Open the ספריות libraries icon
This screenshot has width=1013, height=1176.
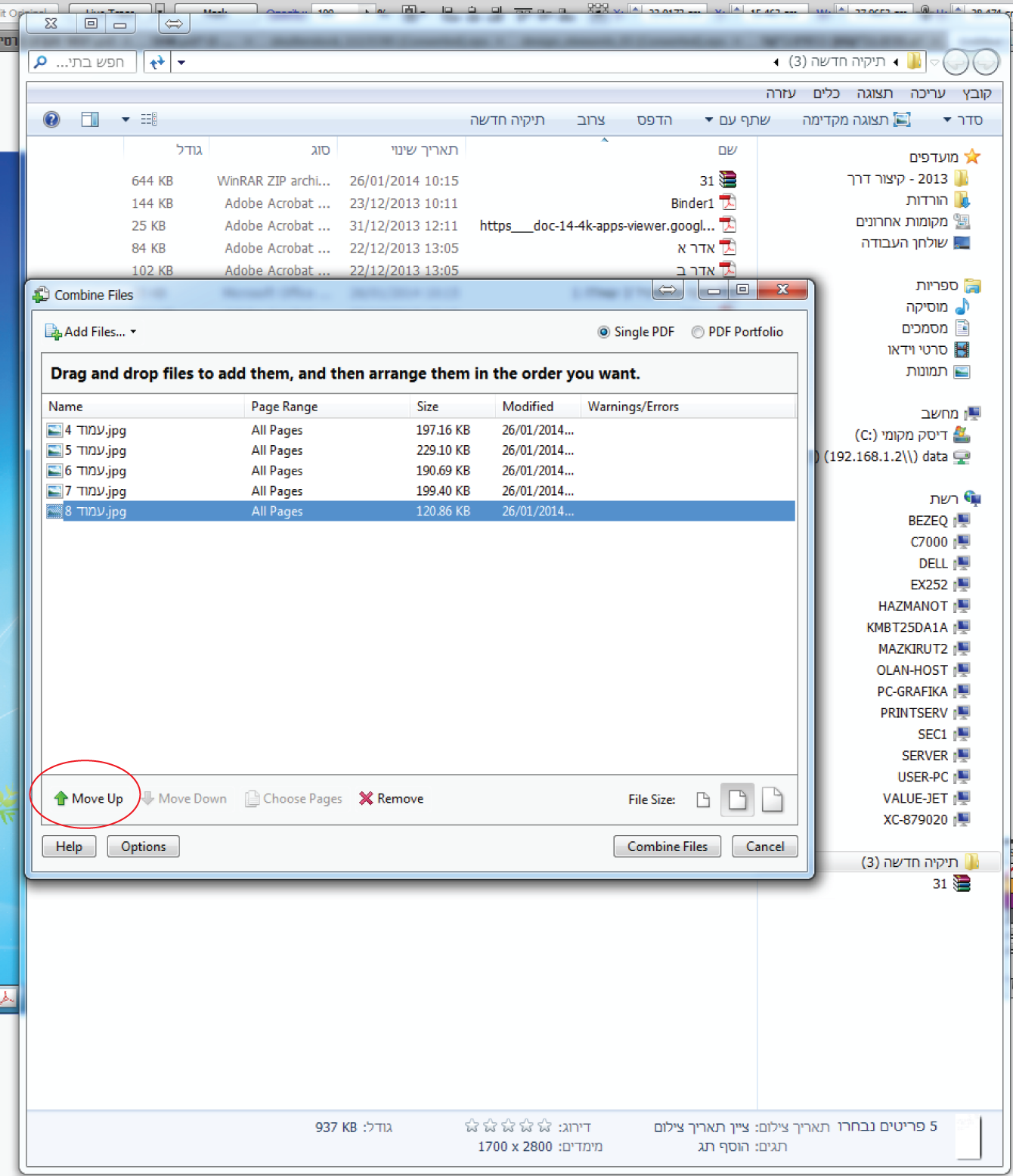tap(972, 286)
